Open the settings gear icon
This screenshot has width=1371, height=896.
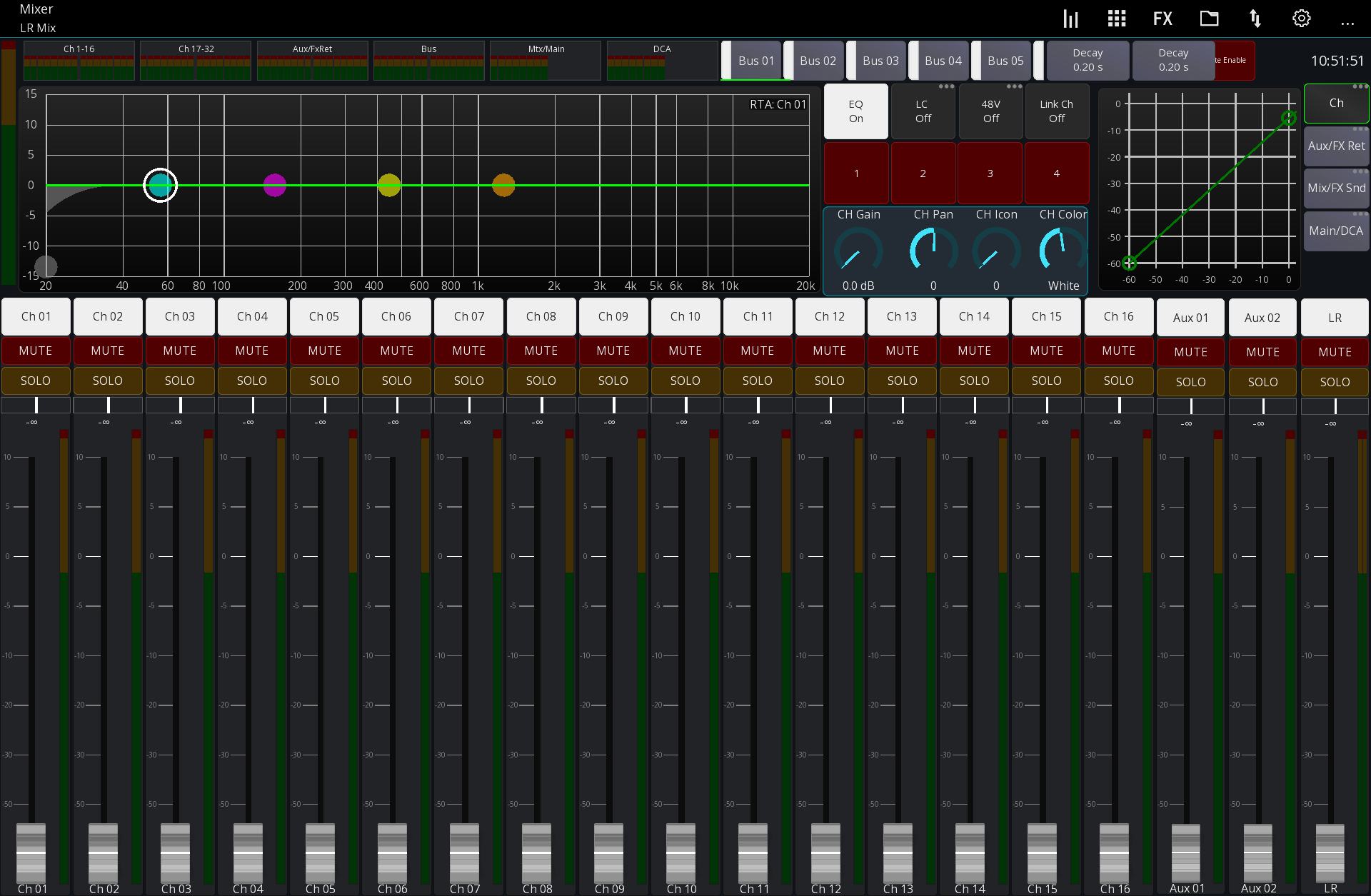[1301, 18]
